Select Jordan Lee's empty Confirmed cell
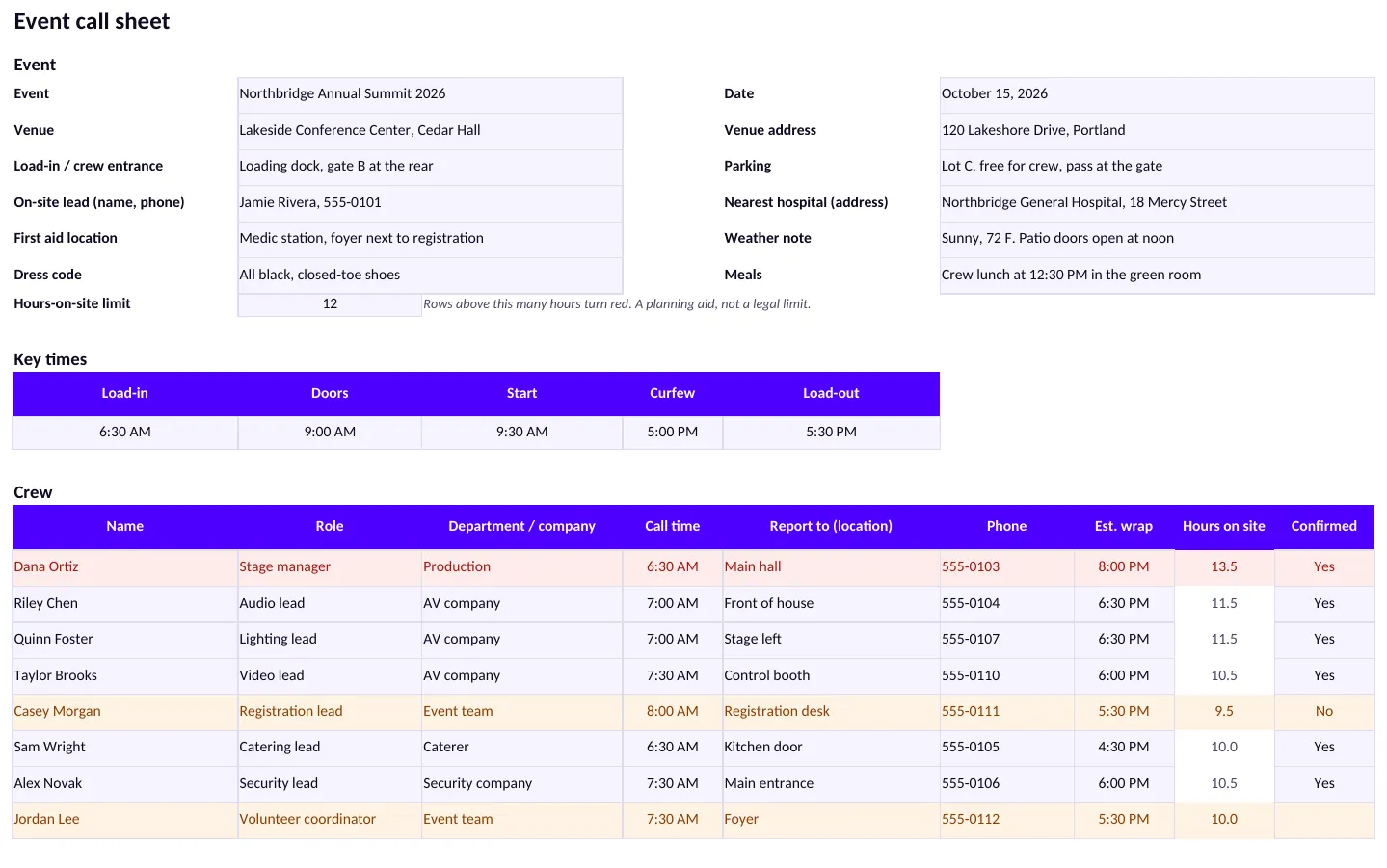 (1324, 820)
